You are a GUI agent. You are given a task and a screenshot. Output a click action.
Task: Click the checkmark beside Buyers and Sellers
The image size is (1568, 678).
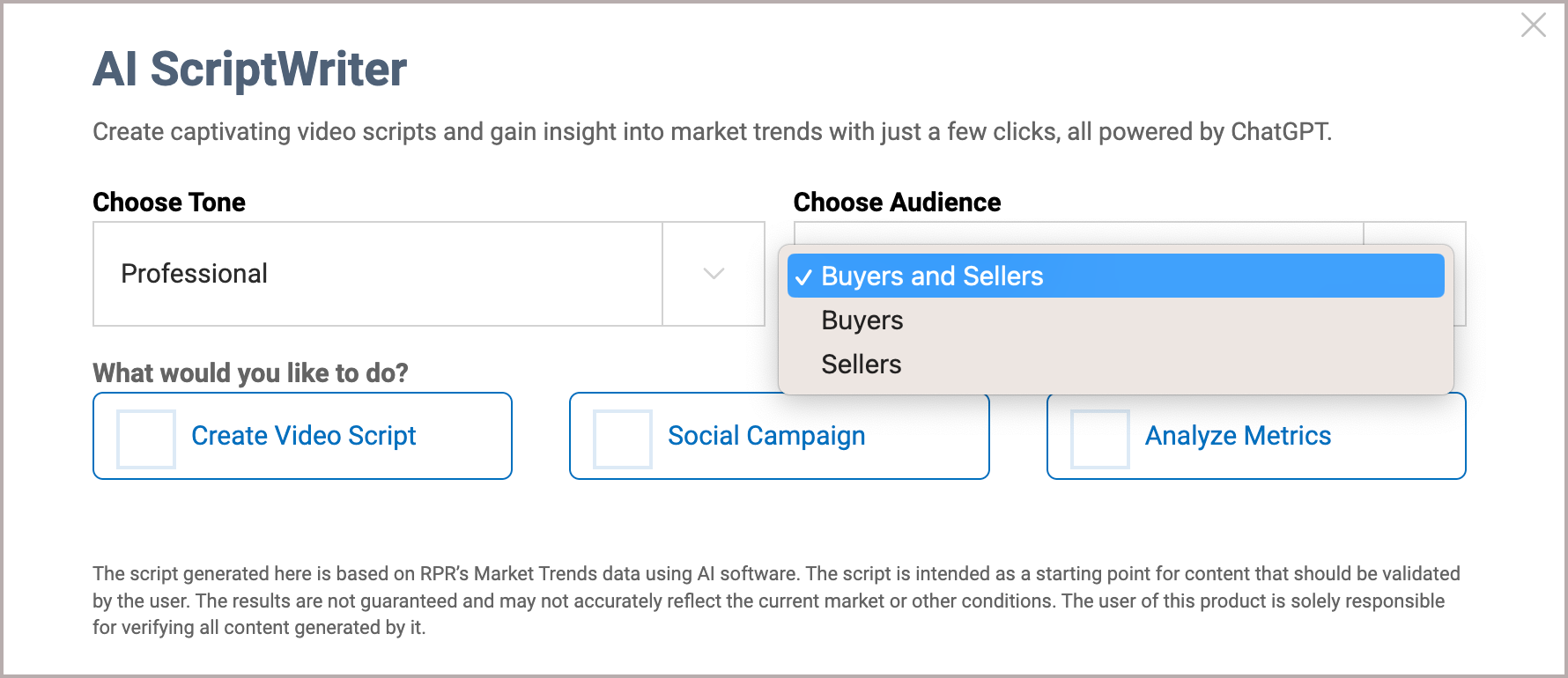(x=803, y=277)
